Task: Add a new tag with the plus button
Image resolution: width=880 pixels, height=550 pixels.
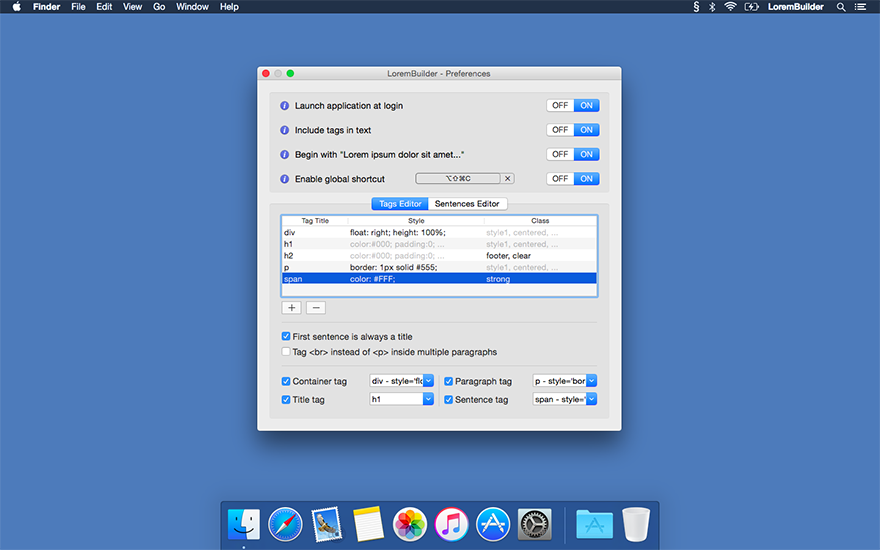Action: pyautogui.click(x=292, y=308)
